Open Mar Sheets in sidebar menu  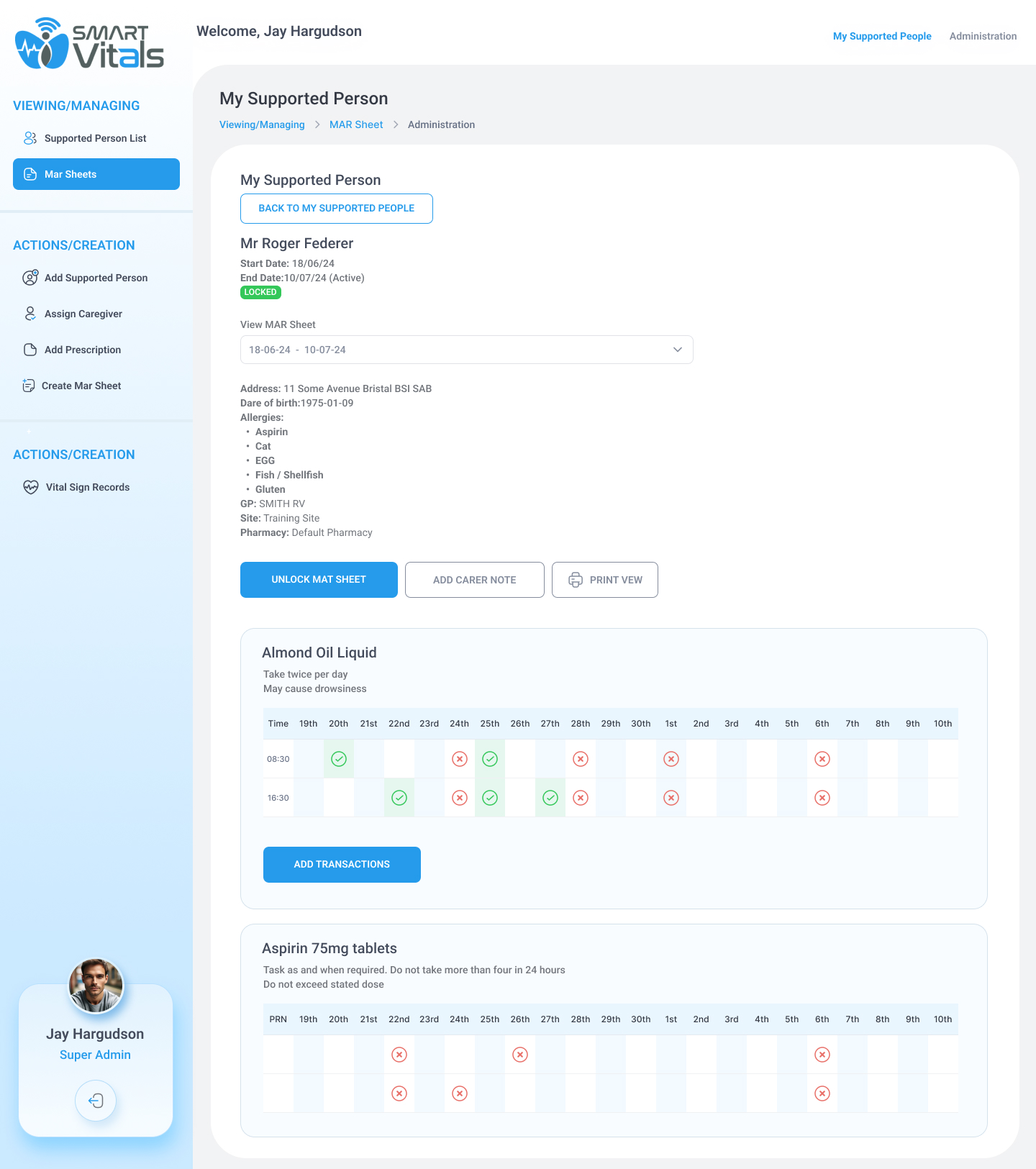96,174
